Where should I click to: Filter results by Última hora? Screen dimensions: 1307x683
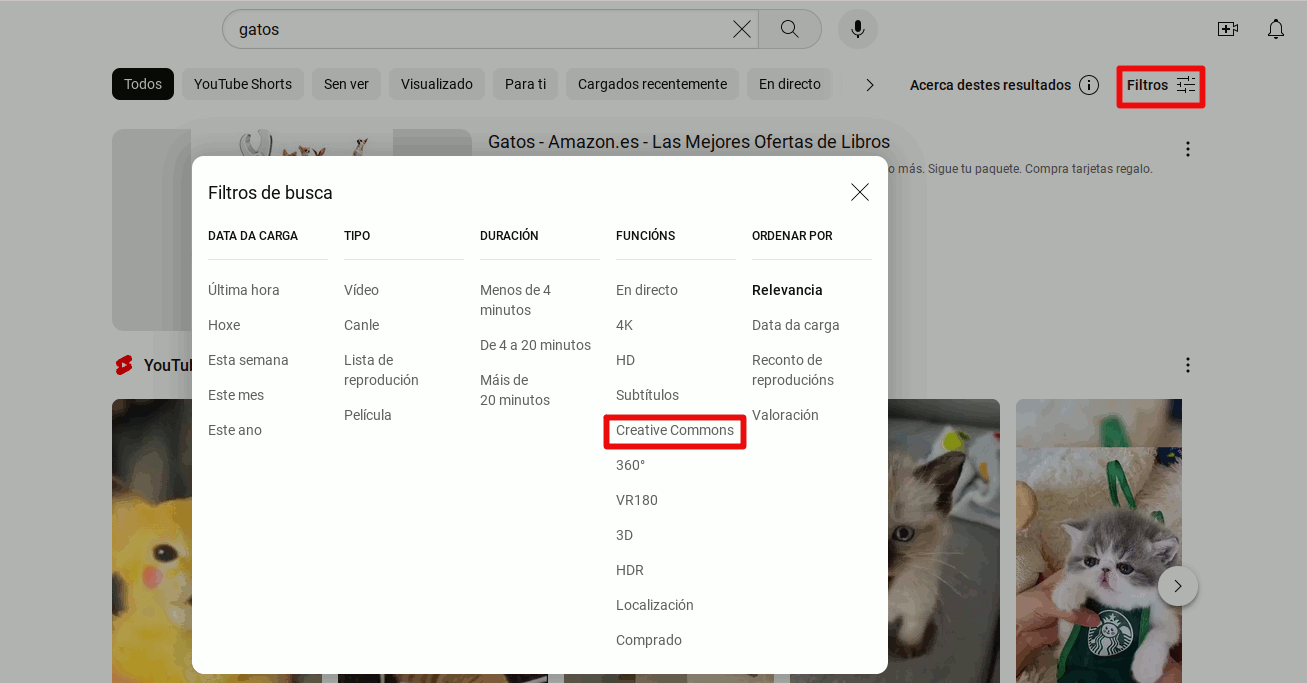pyautogui.click(x=243, y=290)
